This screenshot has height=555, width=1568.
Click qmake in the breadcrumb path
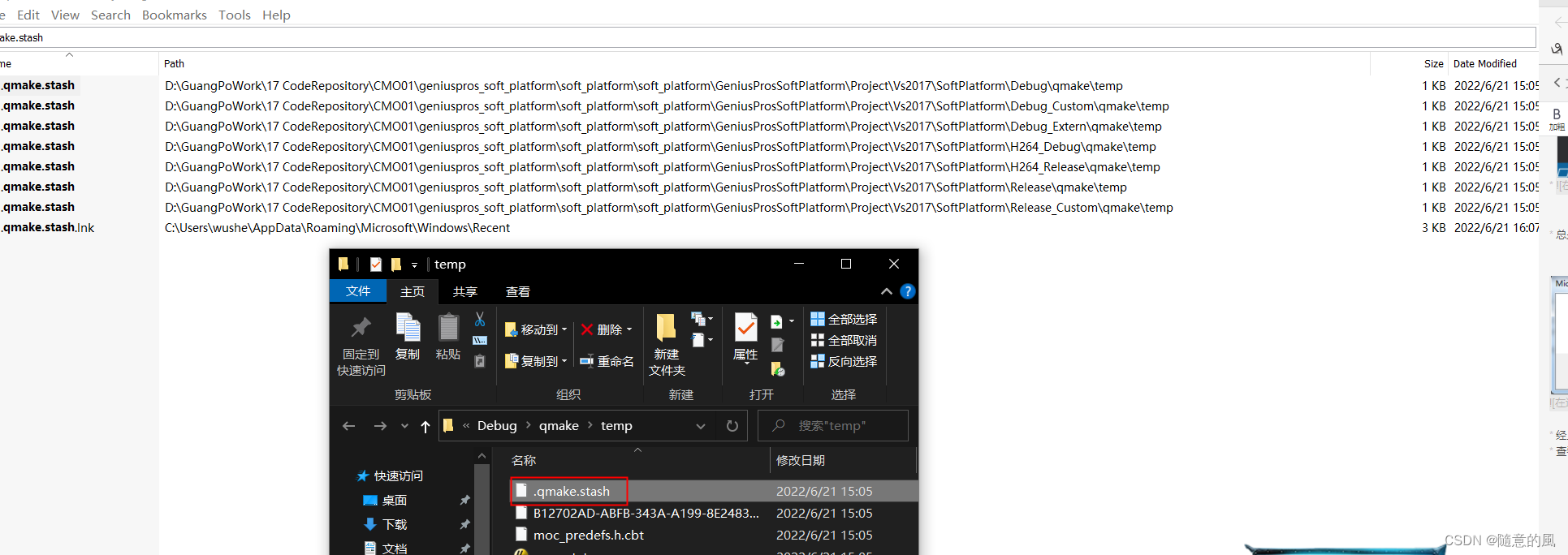(559, 426)
